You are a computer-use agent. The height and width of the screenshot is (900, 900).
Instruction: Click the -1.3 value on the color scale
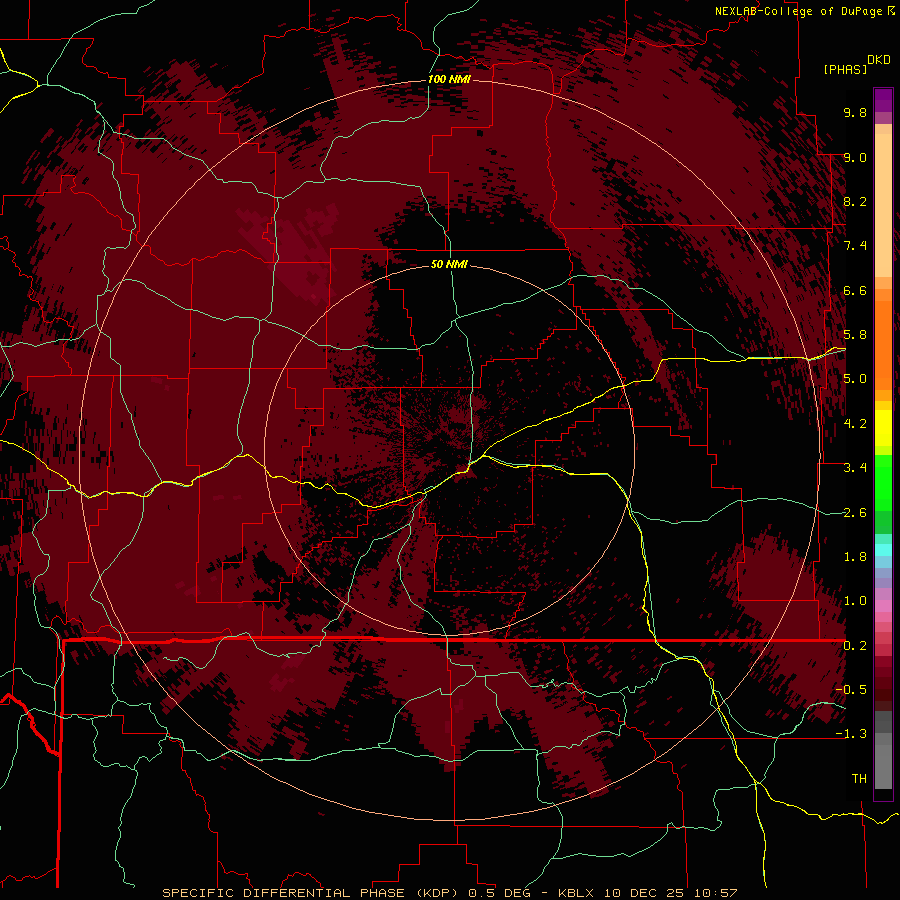(851, 734)
